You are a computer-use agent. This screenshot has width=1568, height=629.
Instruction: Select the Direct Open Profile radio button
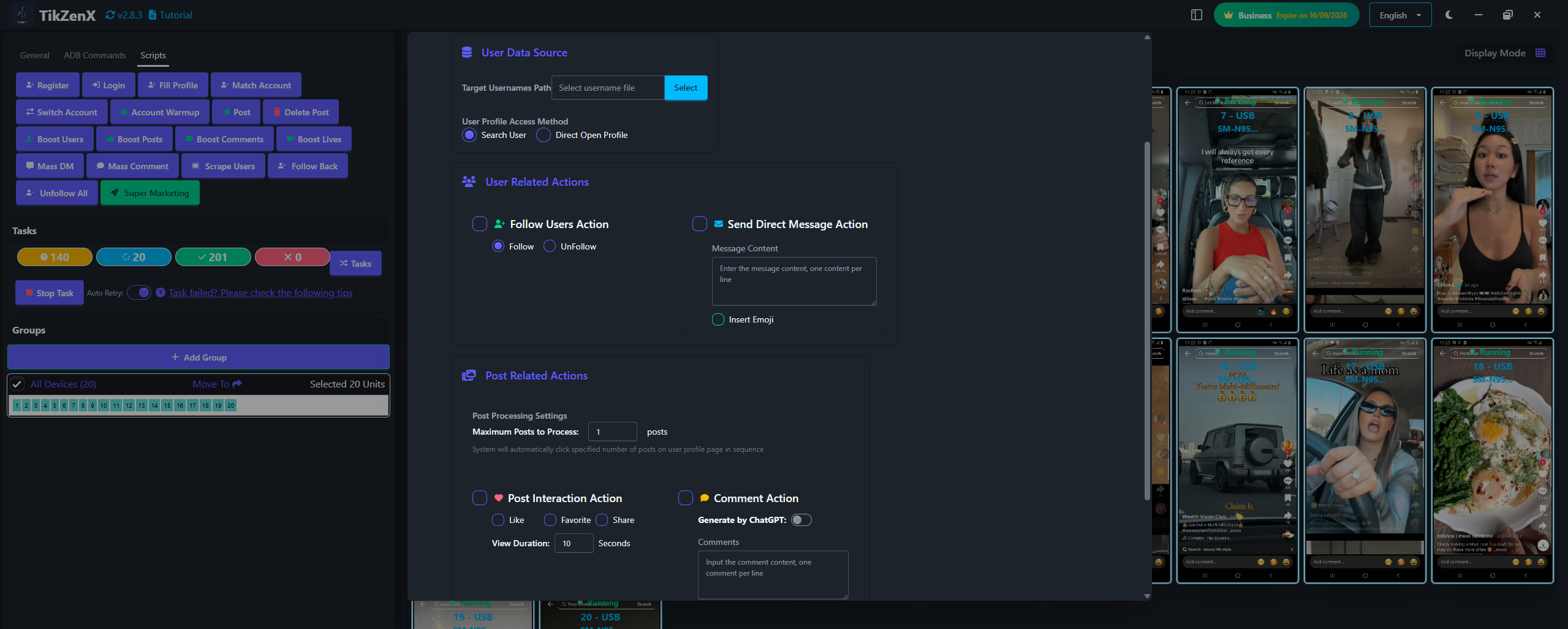pos(543,135)
